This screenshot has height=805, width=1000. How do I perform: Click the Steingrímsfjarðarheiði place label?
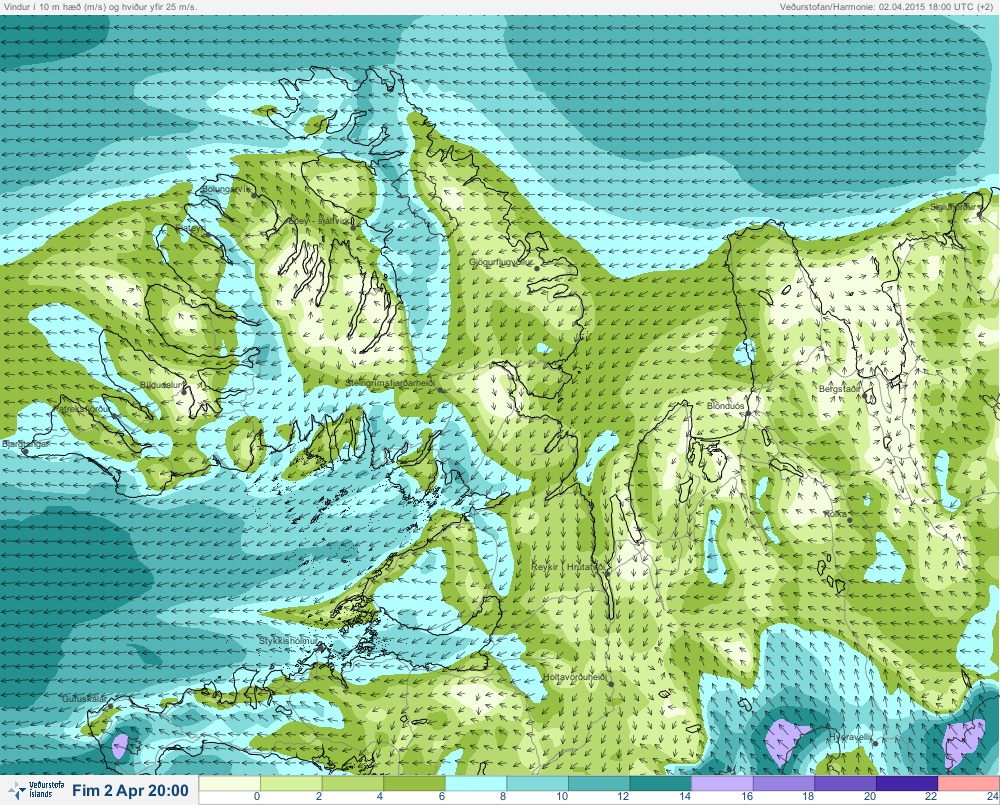click(x=390, y=383)
